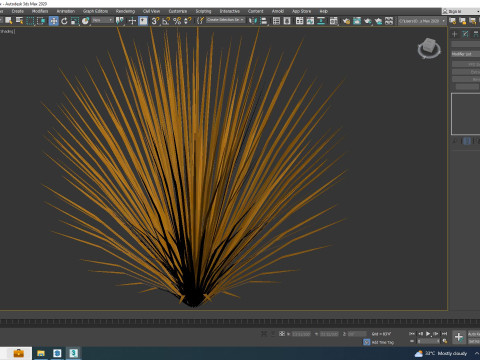Open the Rectangular Selection Region flyout
Screen dimensions: 480x360
(x=30, y=21)
